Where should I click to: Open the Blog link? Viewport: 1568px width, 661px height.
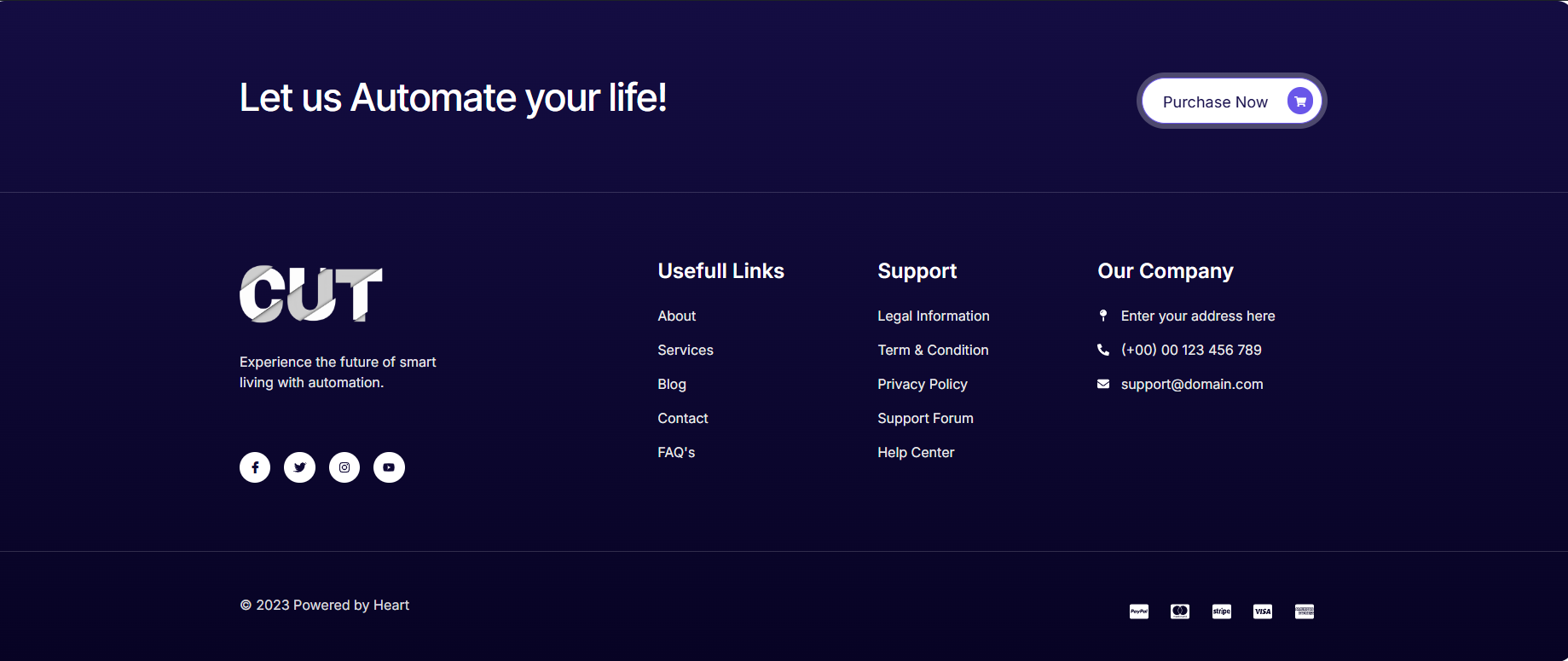tap(672, 385)
